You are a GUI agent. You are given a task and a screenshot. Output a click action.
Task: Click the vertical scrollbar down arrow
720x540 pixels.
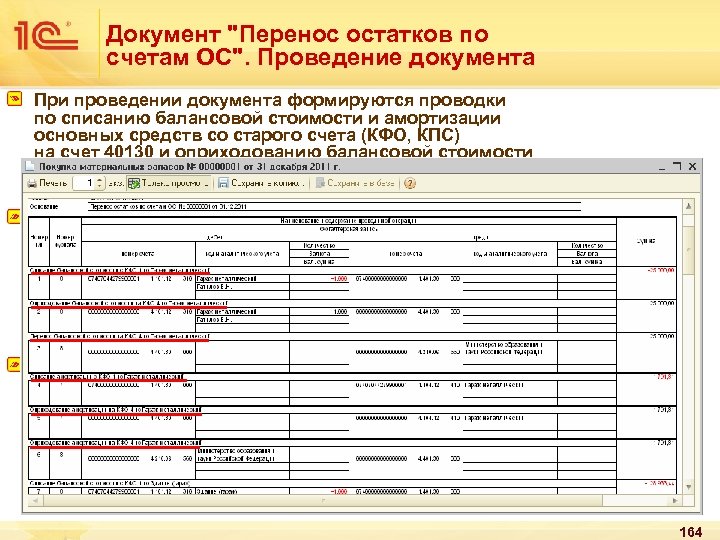(x=689, y=487)
